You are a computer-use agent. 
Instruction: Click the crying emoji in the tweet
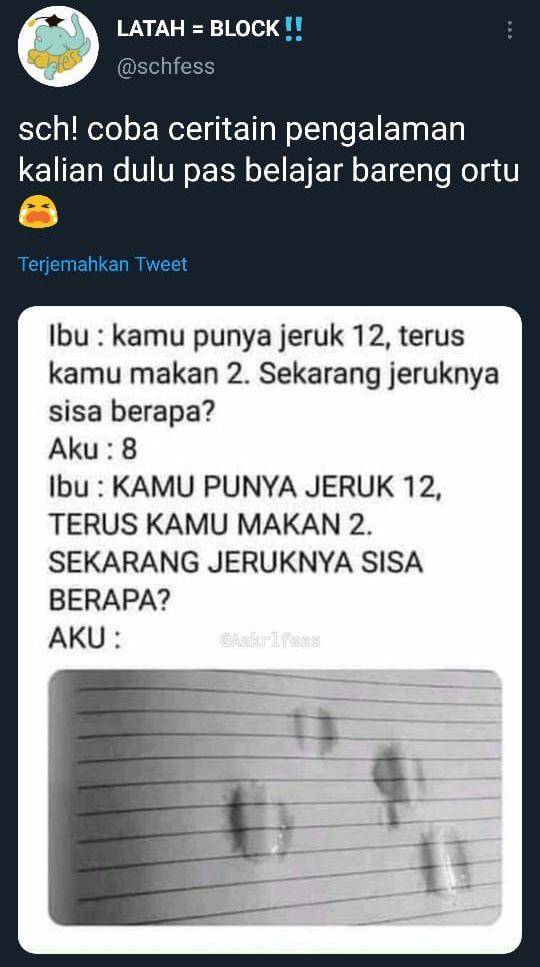point(38,212)
